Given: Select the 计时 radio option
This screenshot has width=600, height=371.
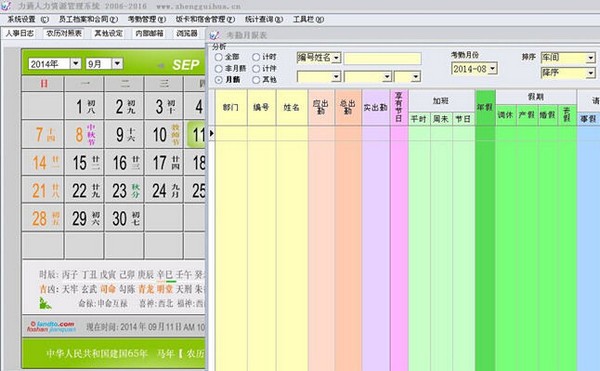Looking at the screenshot, I should pos(256,57).
